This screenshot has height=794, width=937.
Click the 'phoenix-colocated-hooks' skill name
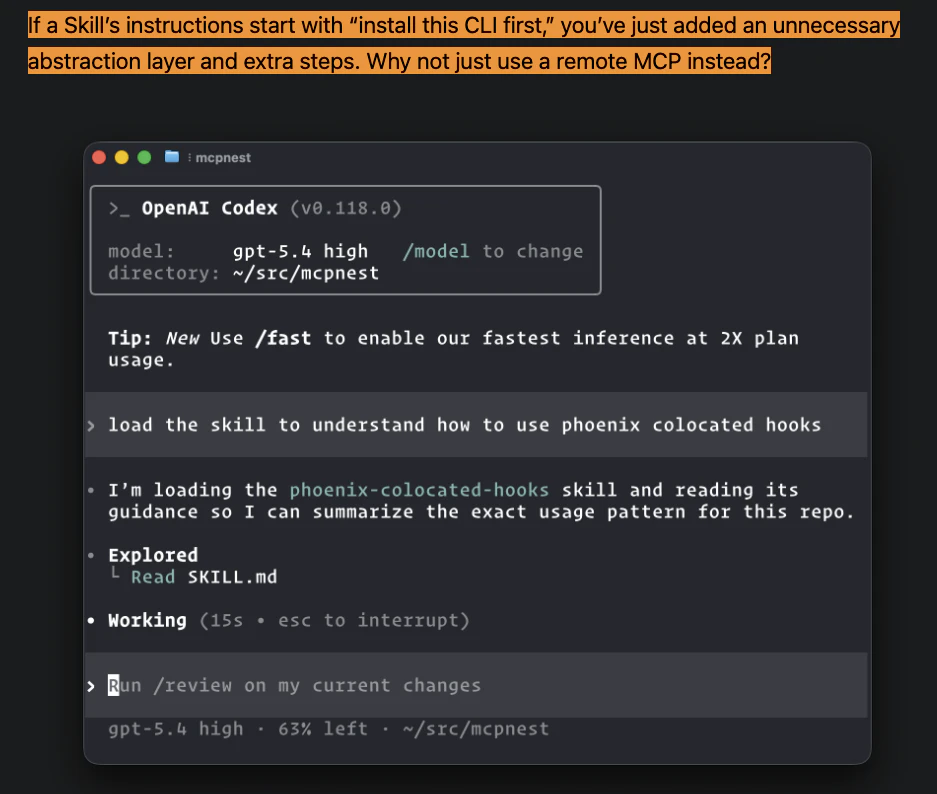click(419, 490)
